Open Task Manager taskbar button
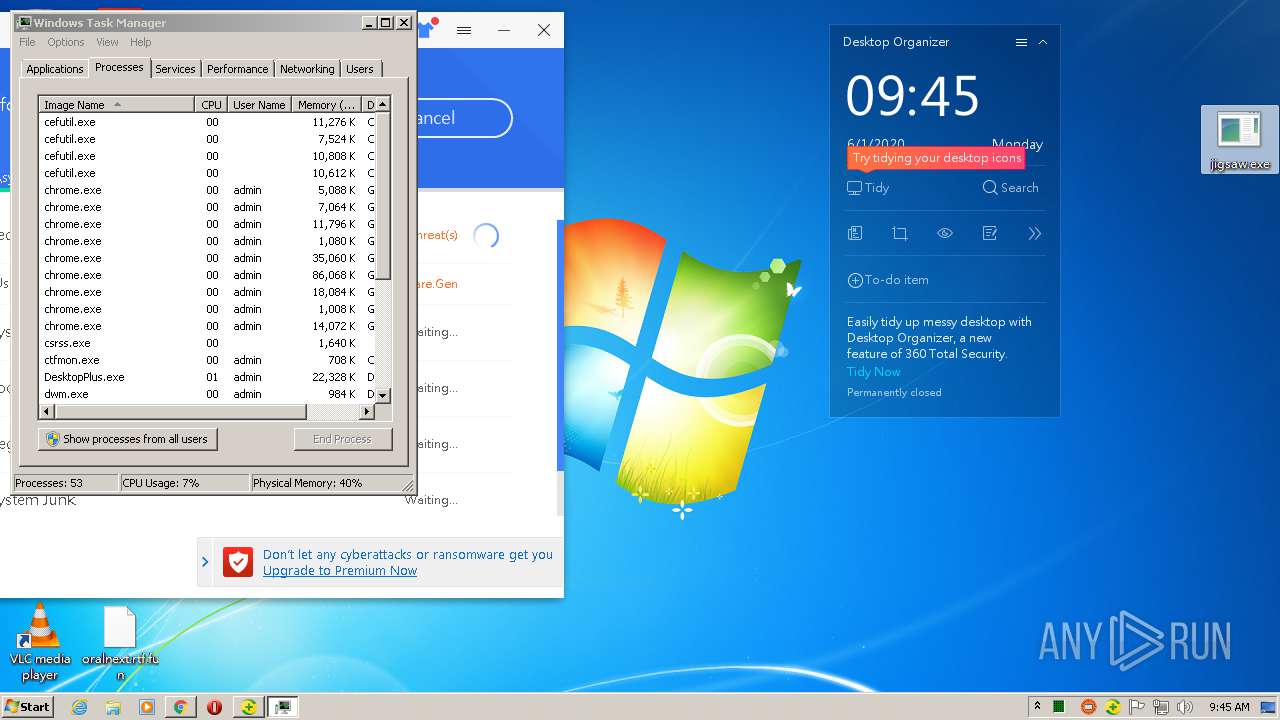 tap(284, 707)
